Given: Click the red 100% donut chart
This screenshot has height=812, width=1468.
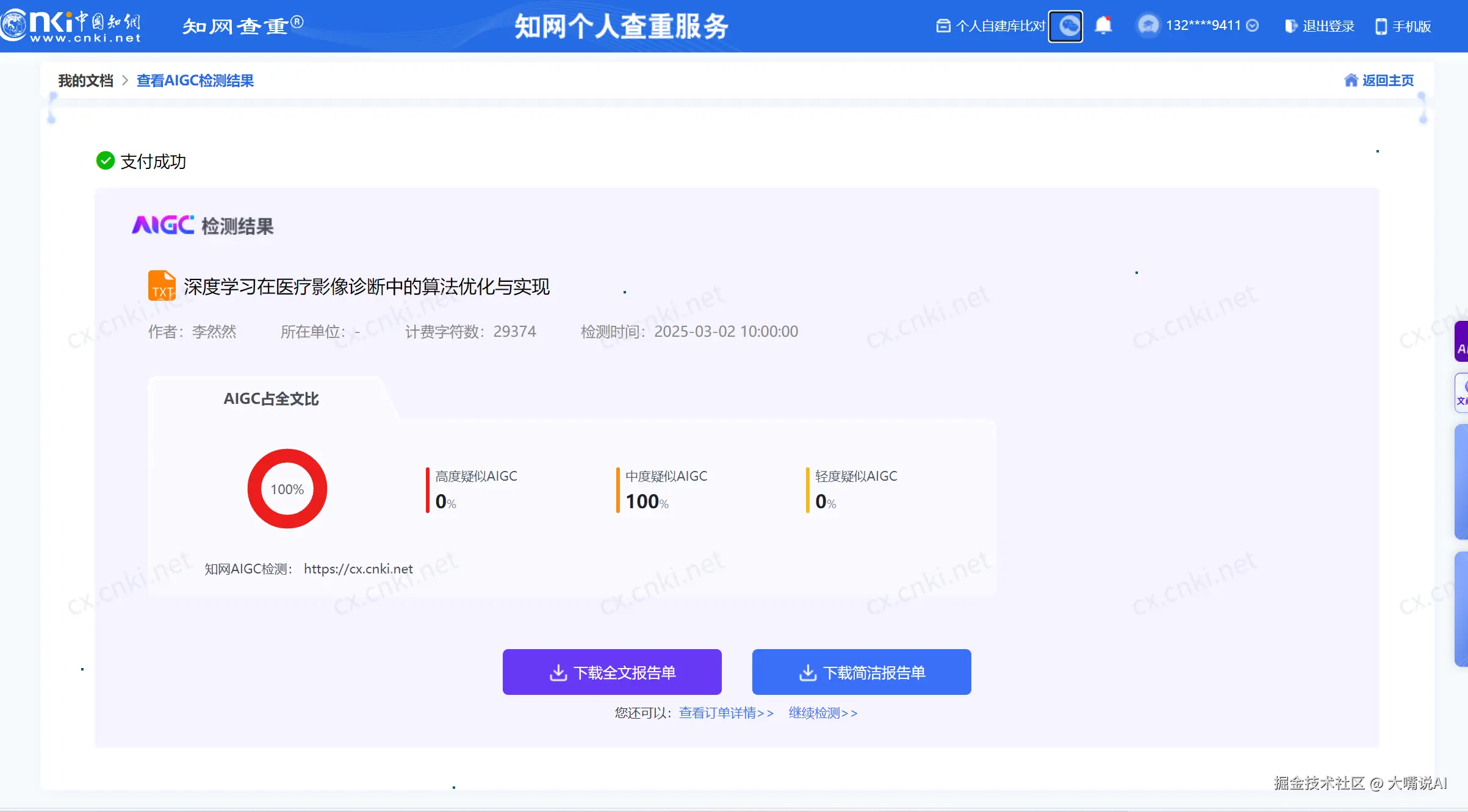Looking at the screenshot, I should point(287,489).
